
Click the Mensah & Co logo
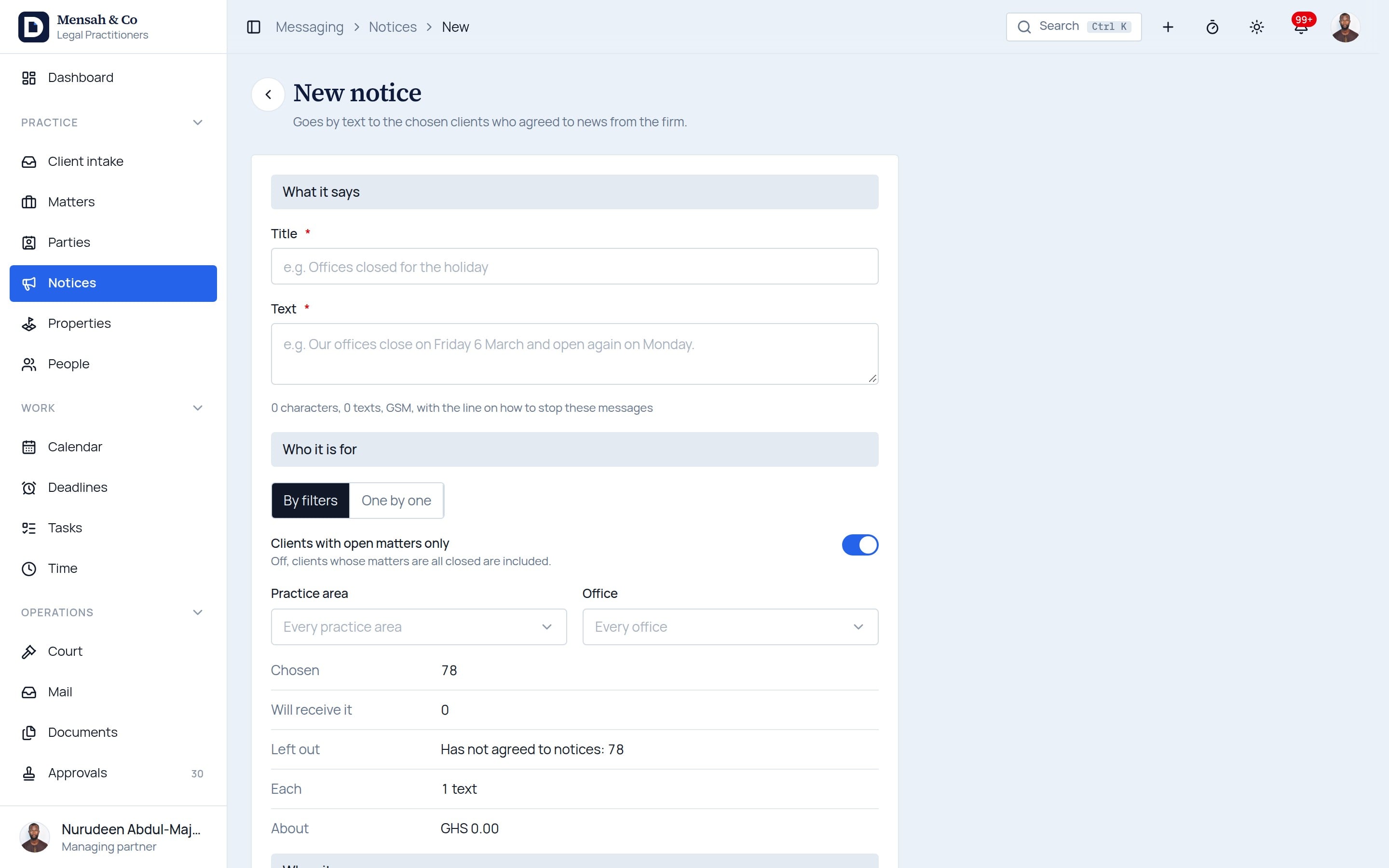pyautogui.click(x=33, y=27)
